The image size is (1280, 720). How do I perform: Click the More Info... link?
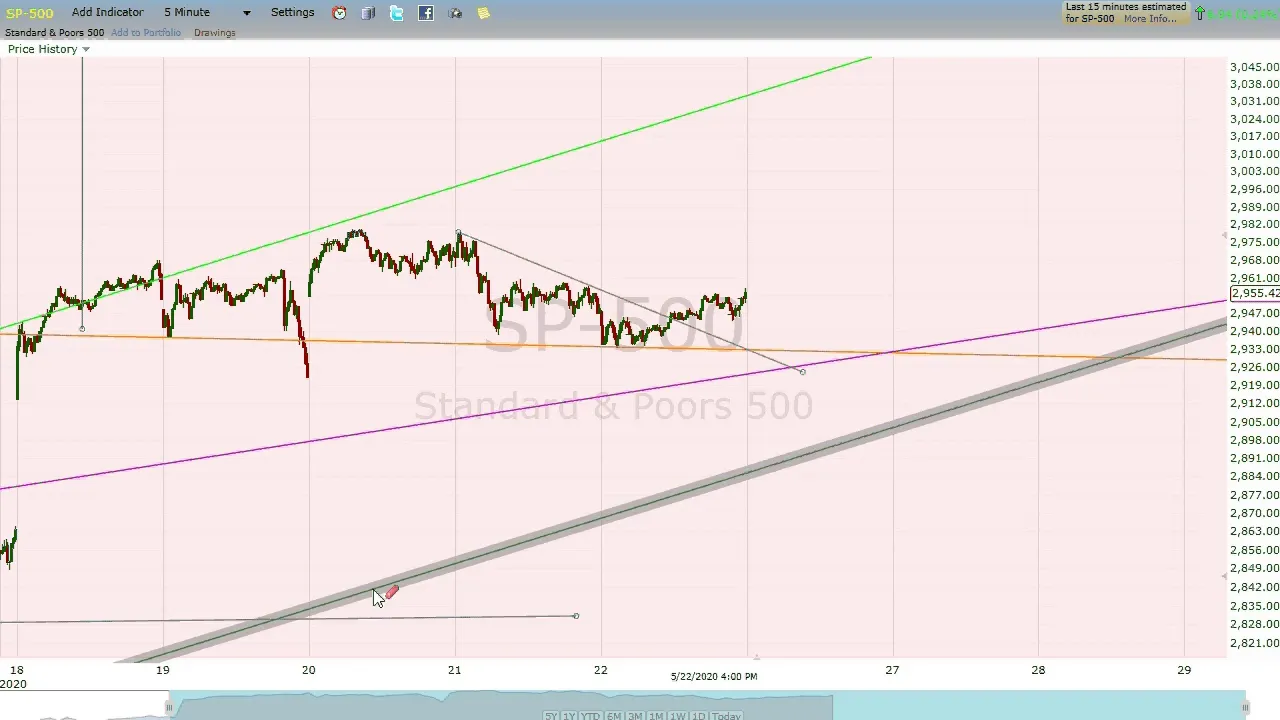point(1150,19)
